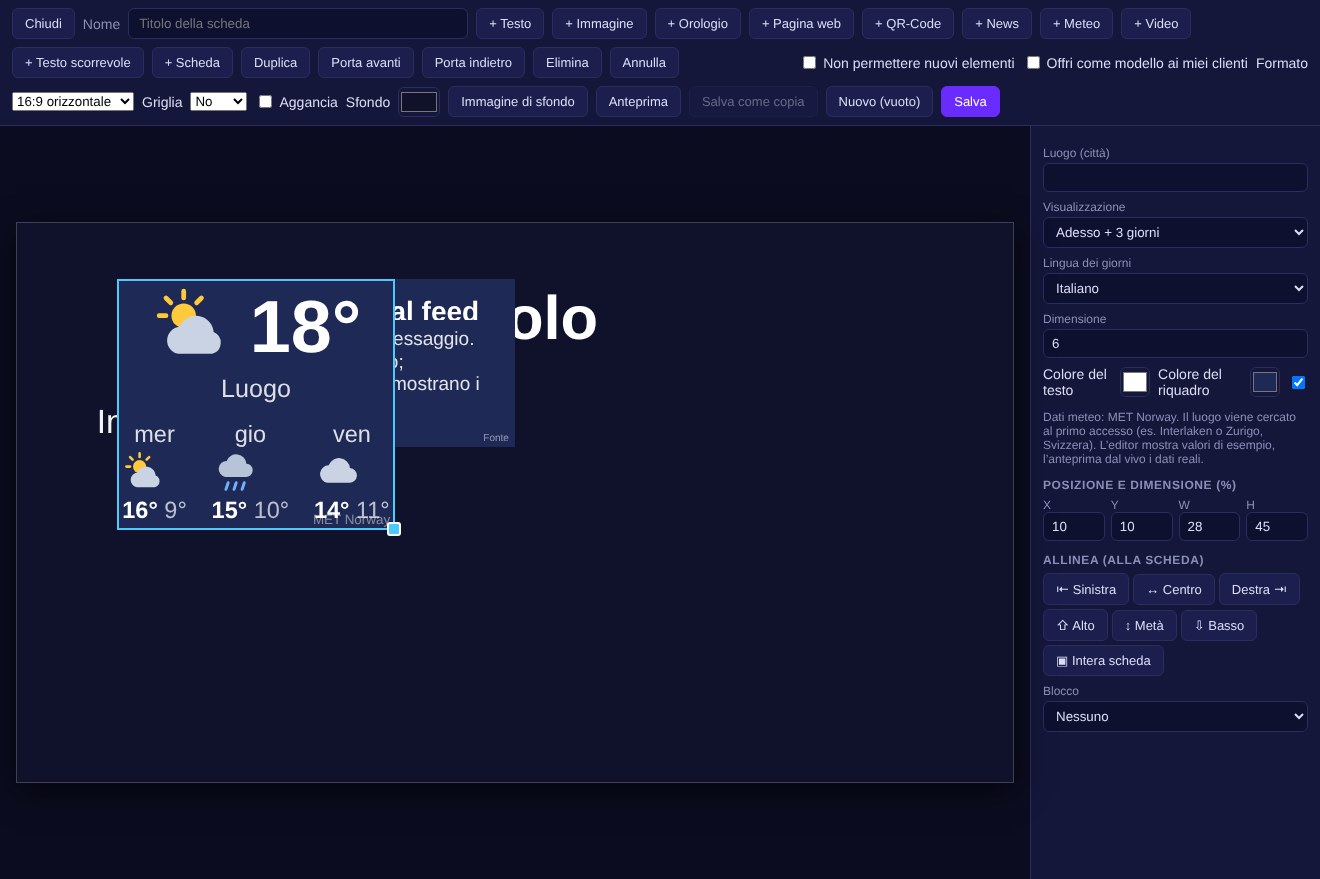Click Porta indietro
Viewport: 1320px width, 879px height.
[x=473, y=62]
